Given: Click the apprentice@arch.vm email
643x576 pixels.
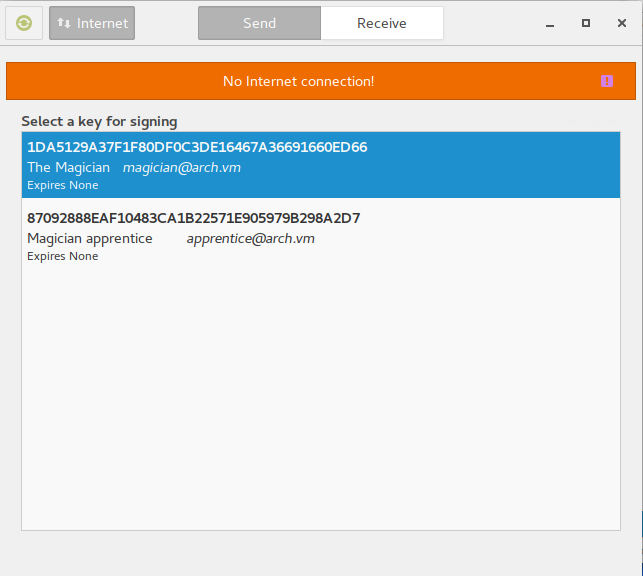Looking at the screenshot, I should click(251, 239).
